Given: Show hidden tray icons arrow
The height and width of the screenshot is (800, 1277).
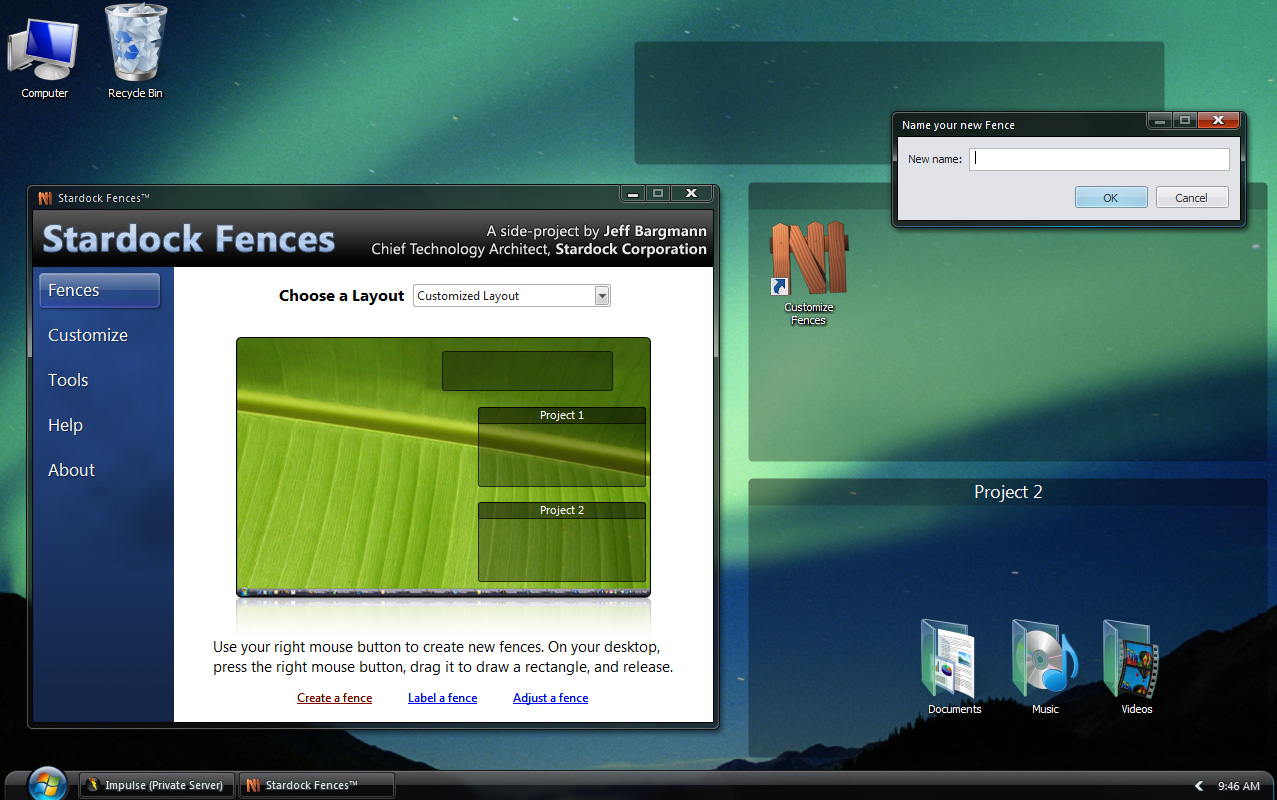Looking at the screenshot, I should pyautogui.click(x=1199, y=786).
